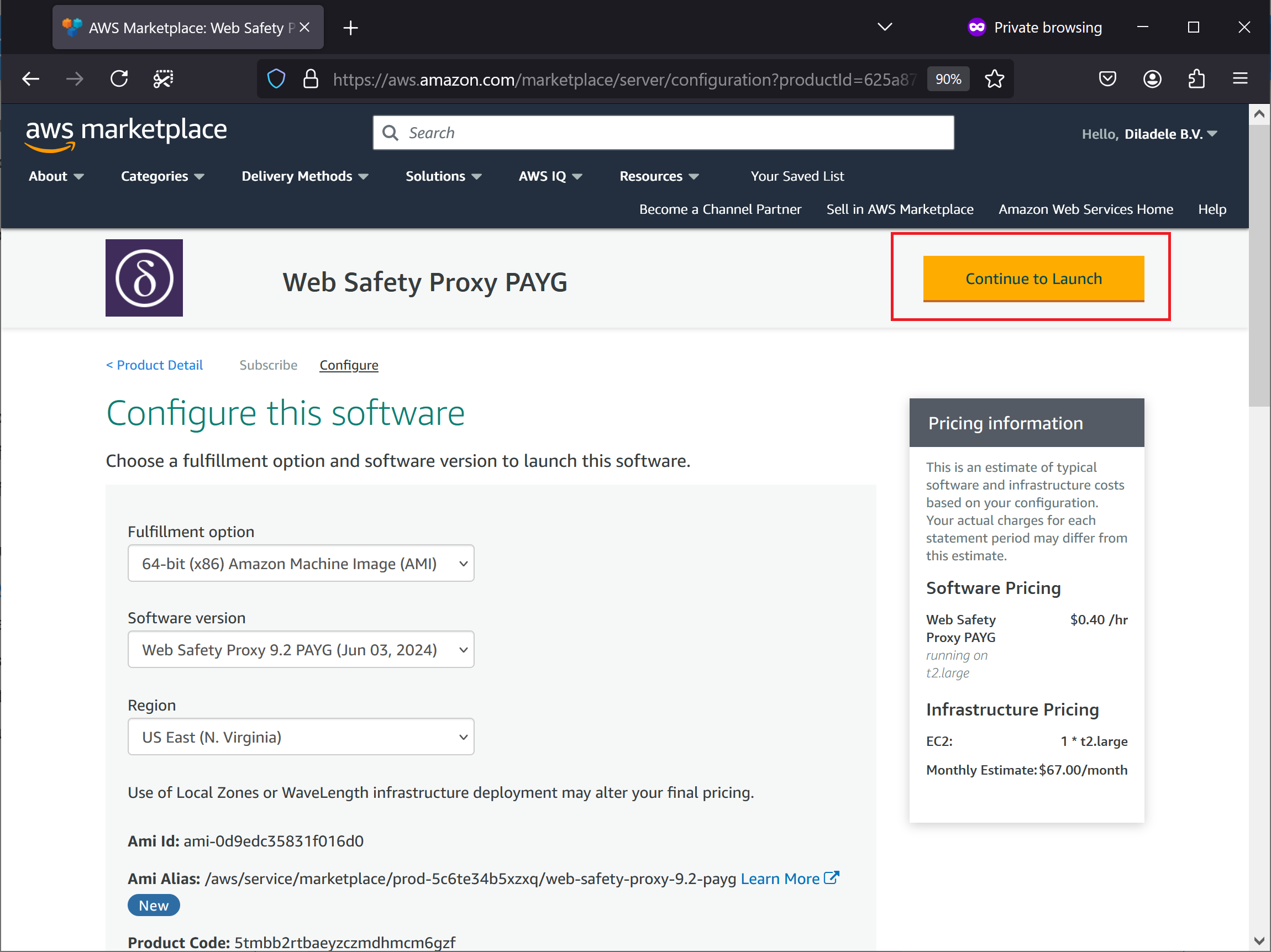Click the scrollbar up arrow
Image resolution: width=1271 pixels, height=952 pixels.
[x=1259, y=114]
